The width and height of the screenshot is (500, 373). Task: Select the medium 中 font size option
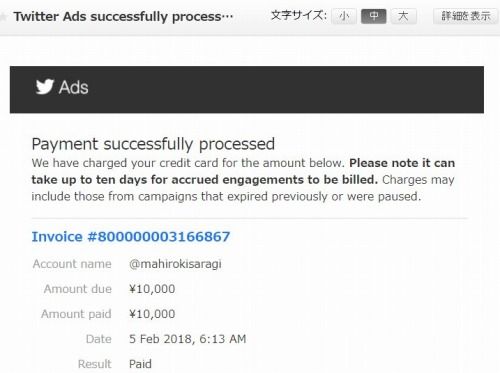point(374,16)
